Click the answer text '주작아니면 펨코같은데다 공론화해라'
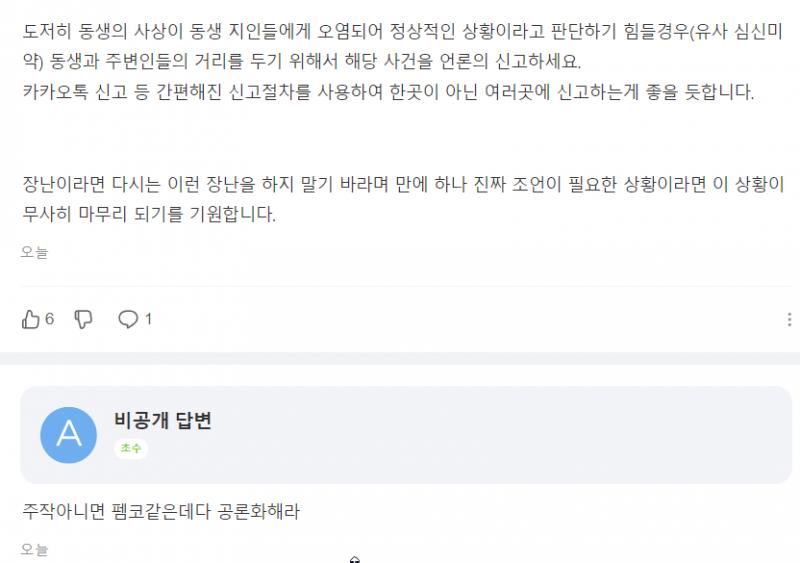The width and height of the screenshot is (800, 563). coord(161,512)
